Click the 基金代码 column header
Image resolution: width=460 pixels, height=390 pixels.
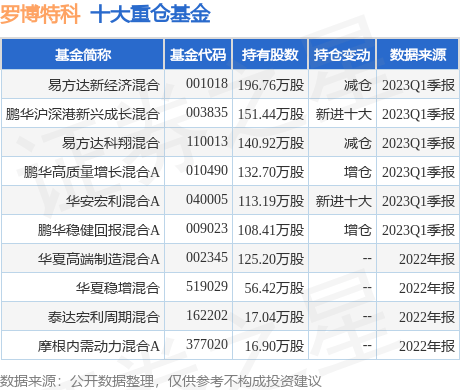click(x=198, y=55)
